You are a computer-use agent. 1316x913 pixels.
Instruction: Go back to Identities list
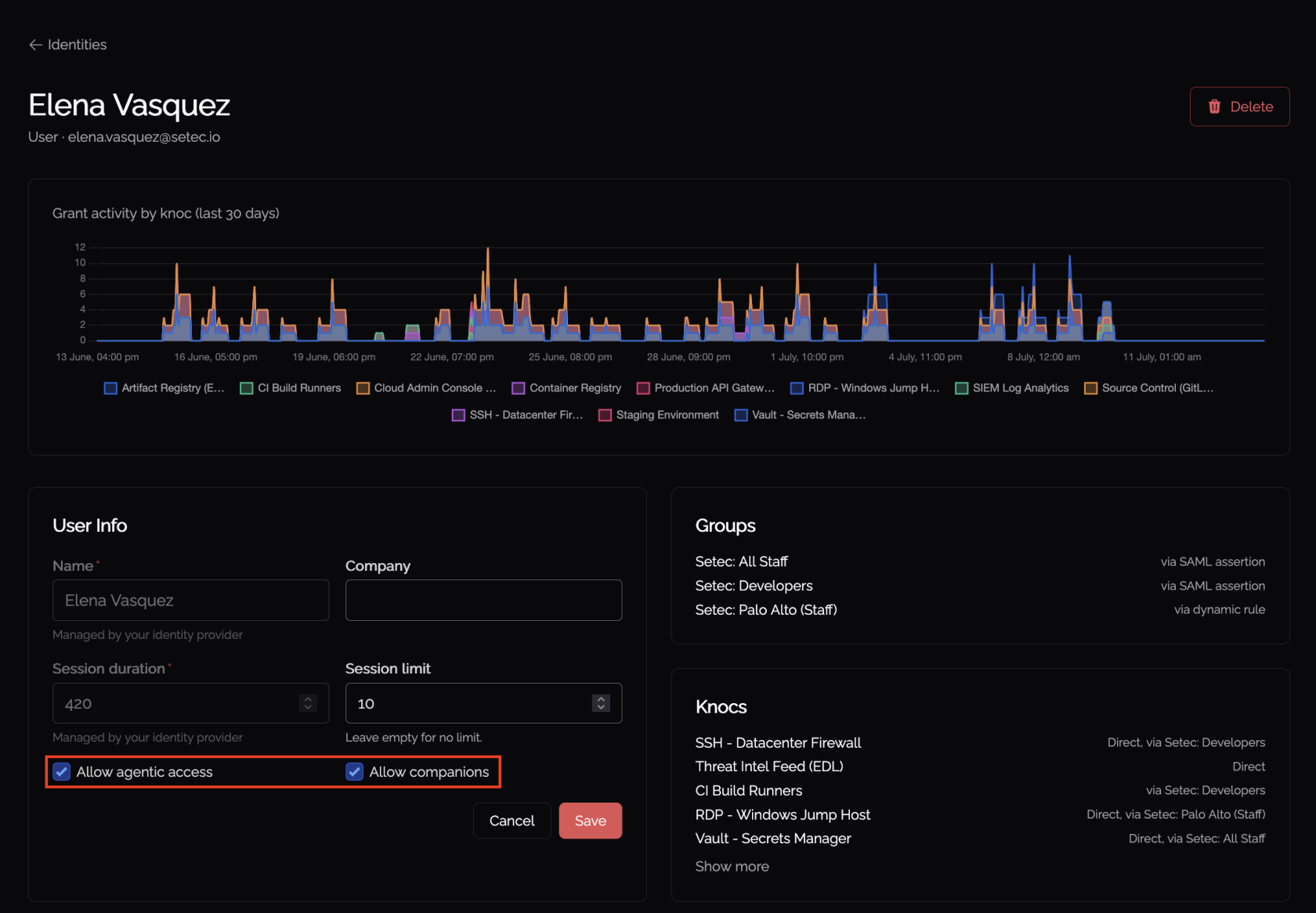click(x=68, y=45)
